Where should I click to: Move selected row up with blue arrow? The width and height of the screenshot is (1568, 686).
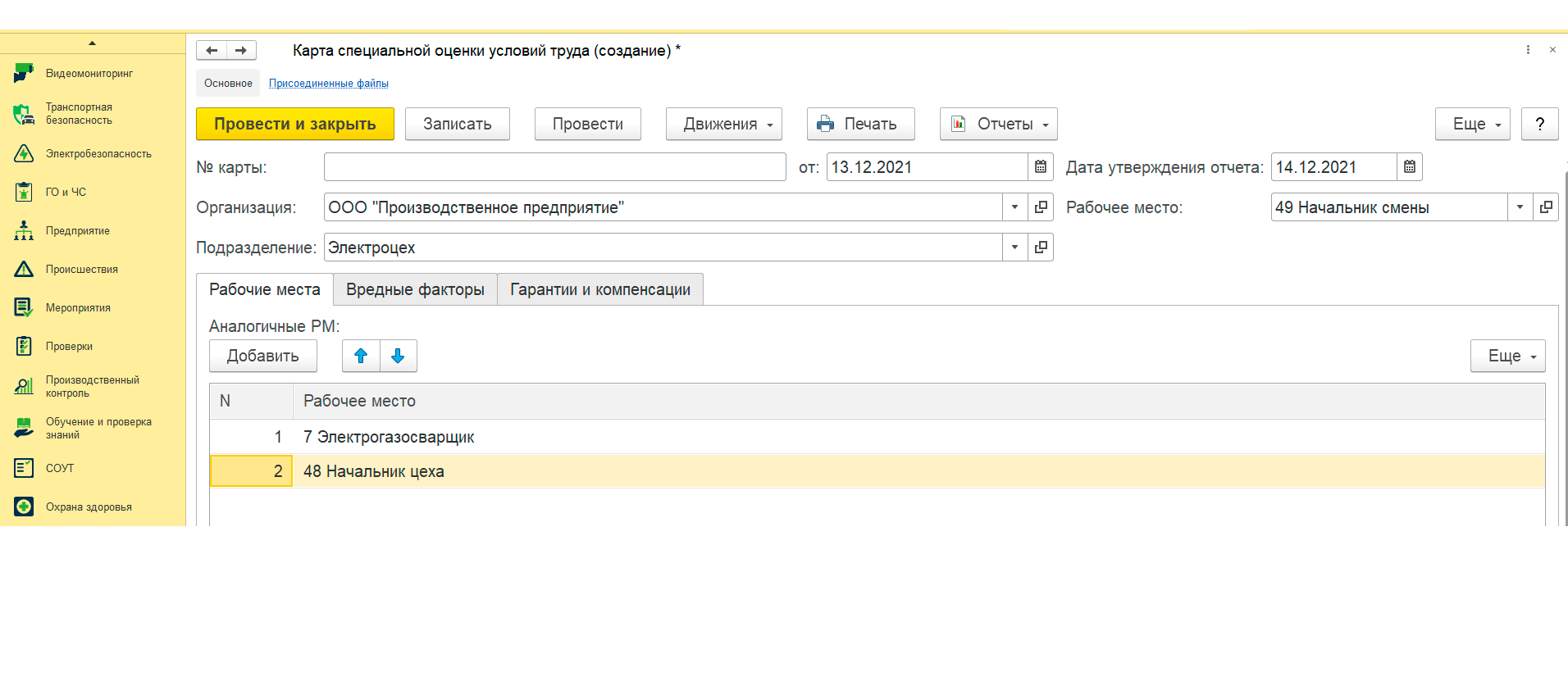pos(361,356)
